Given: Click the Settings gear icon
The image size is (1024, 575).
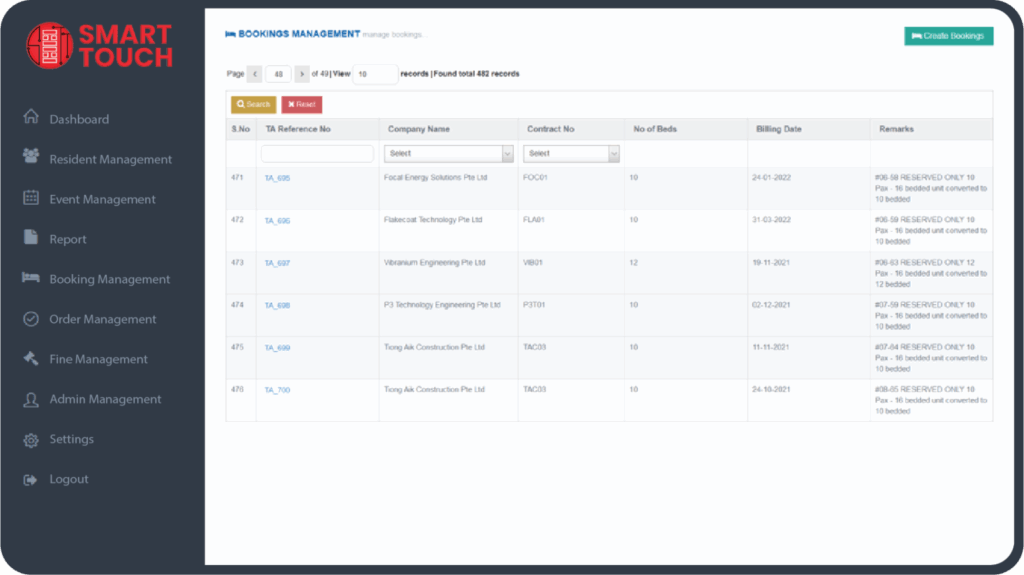Looking at the screenshot, I should (31, 440).
